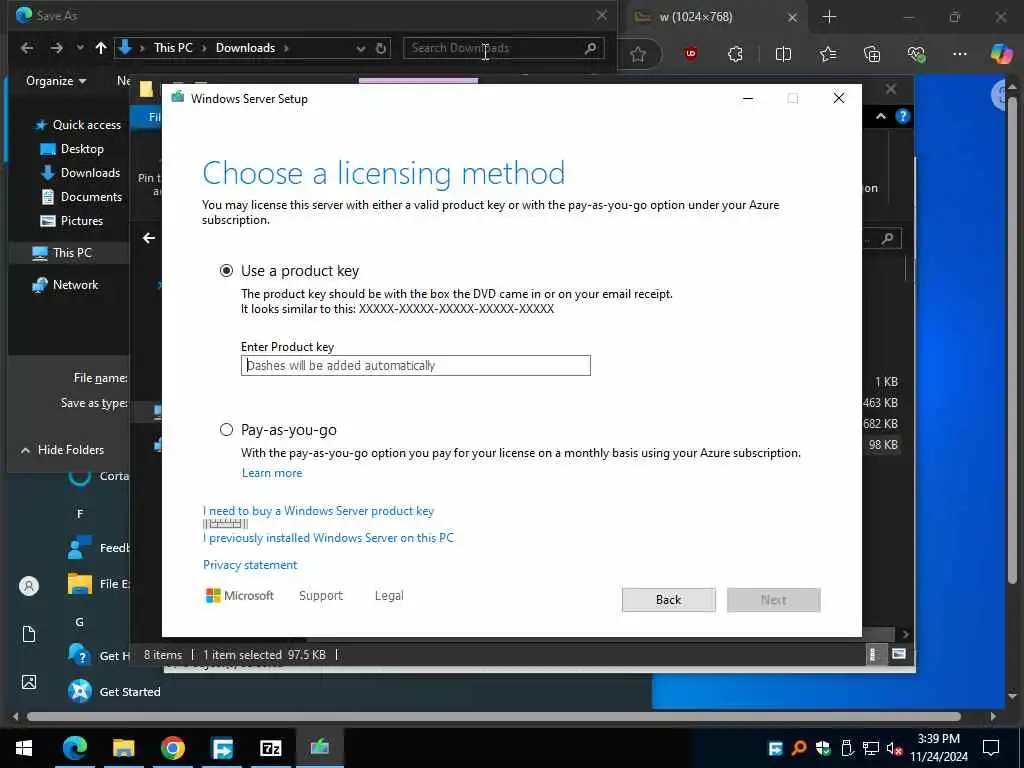Viewport: 1024px width, 768px height.
Task: Go Back in Windows Server Setup
Action: tap(668, 600)
